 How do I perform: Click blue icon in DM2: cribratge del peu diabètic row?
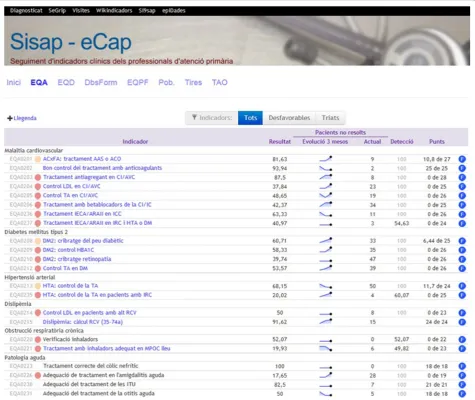click(462, 241)
